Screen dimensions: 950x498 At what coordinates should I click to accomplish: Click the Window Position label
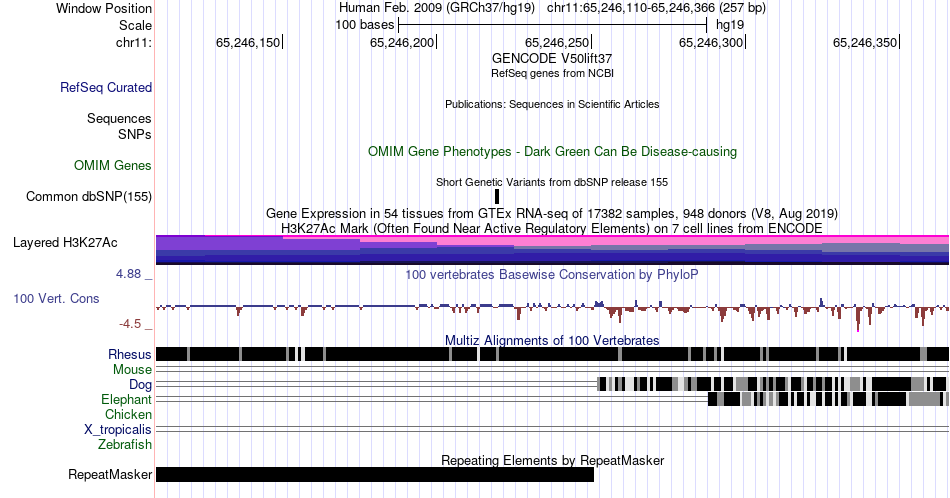click(104, 8)
